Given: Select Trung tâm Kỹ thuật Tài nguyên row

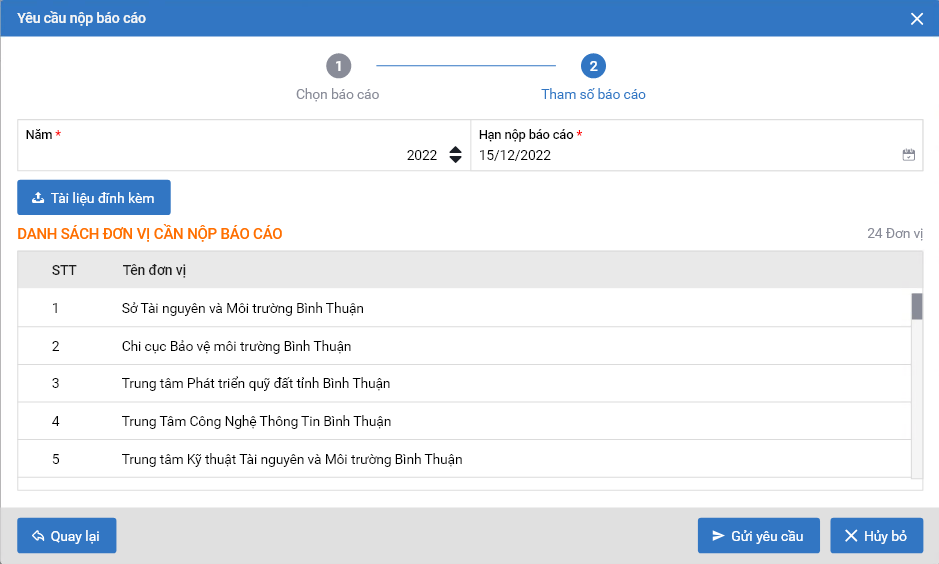Looking at the screenshot, I should [x=291, y=459].
